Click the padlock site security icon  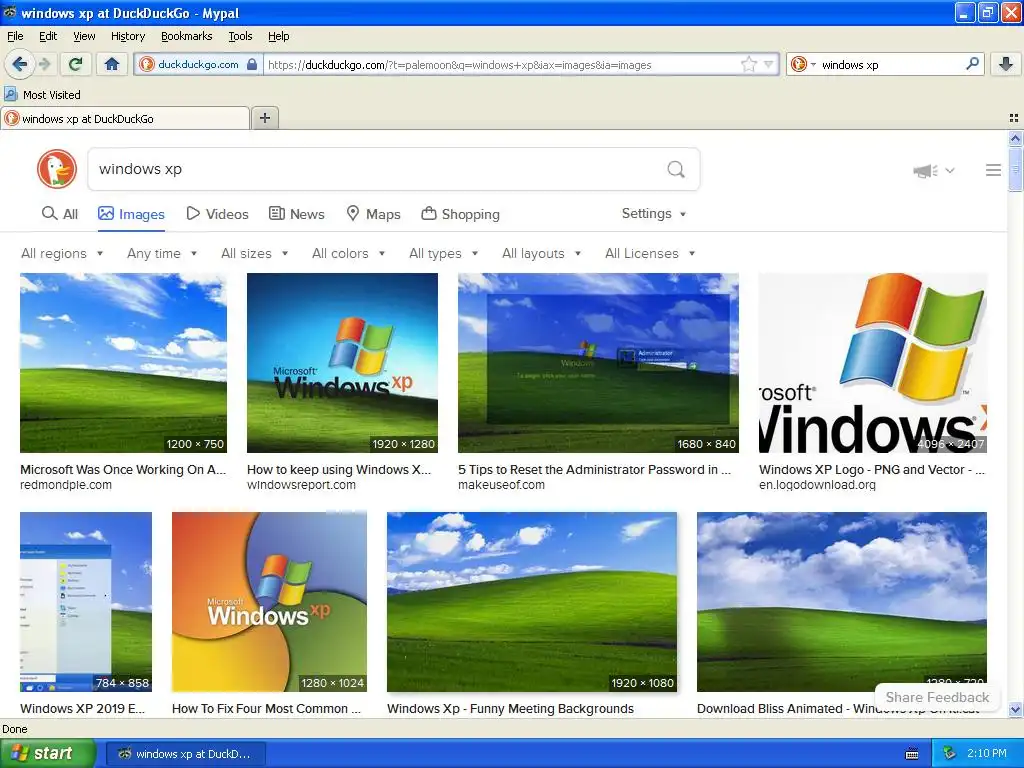coord(252,65)
